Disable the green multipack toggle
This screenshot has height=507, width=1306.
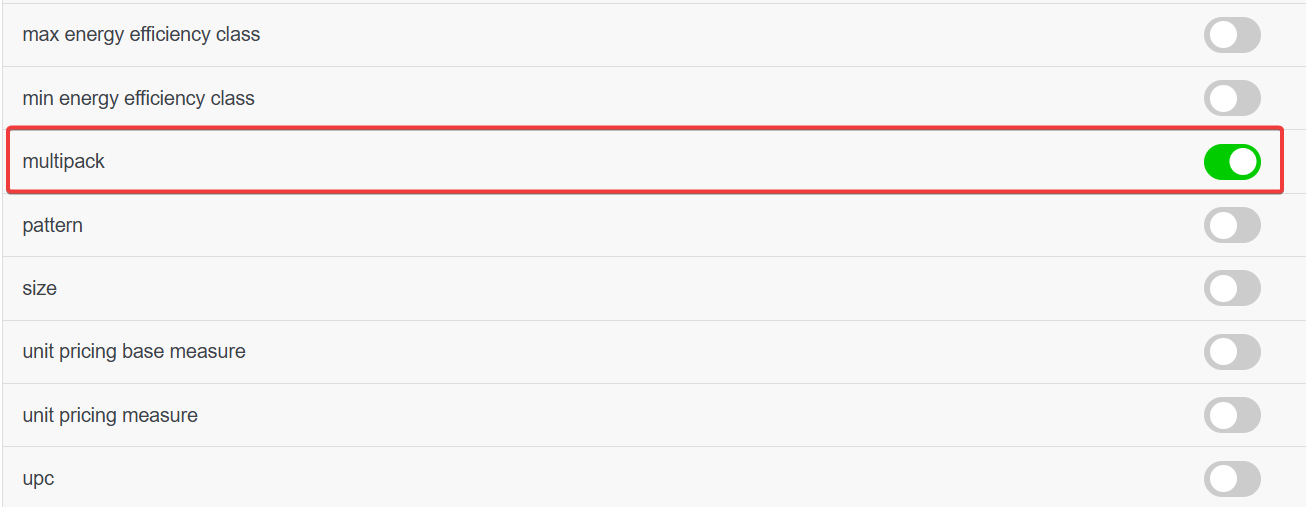coord(1232,161)
